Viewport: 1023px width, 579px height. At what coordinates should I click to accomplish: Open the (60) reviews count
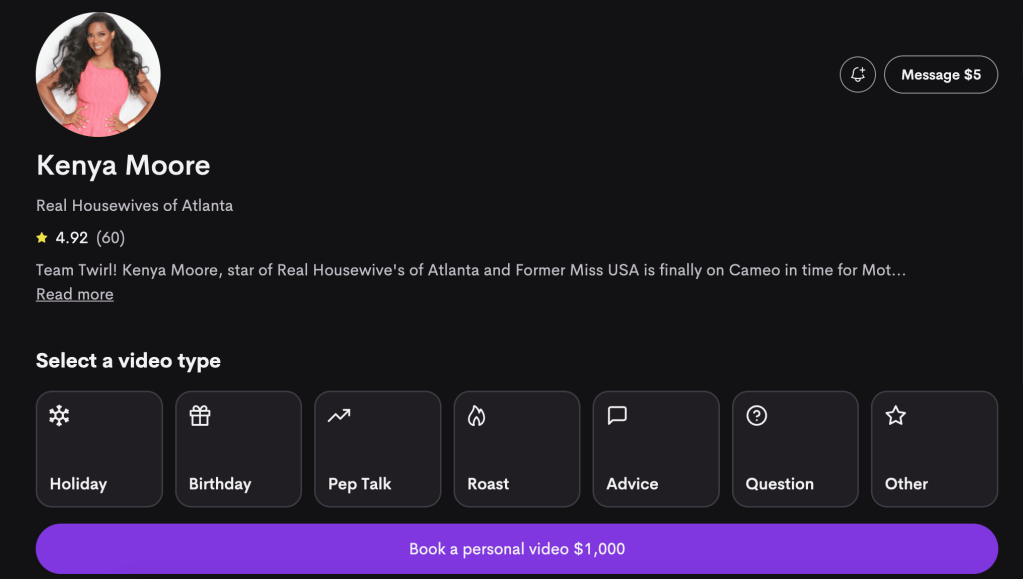point(111,238)
